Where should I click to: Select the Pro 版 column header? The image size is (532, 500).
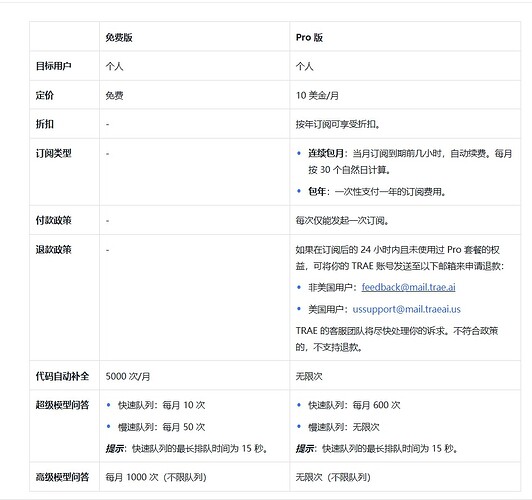click(309, 37)
